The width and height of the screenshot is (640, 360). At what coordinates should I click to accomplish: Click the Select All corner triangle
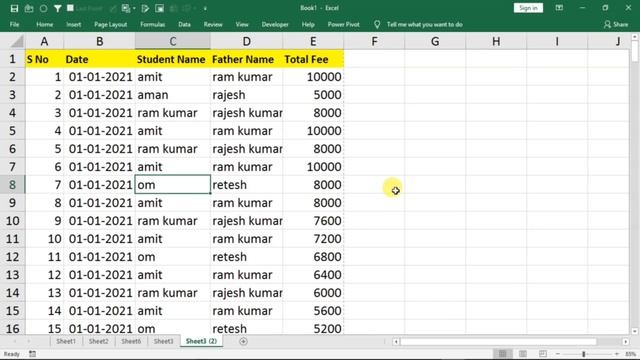[x=17, y=41]
